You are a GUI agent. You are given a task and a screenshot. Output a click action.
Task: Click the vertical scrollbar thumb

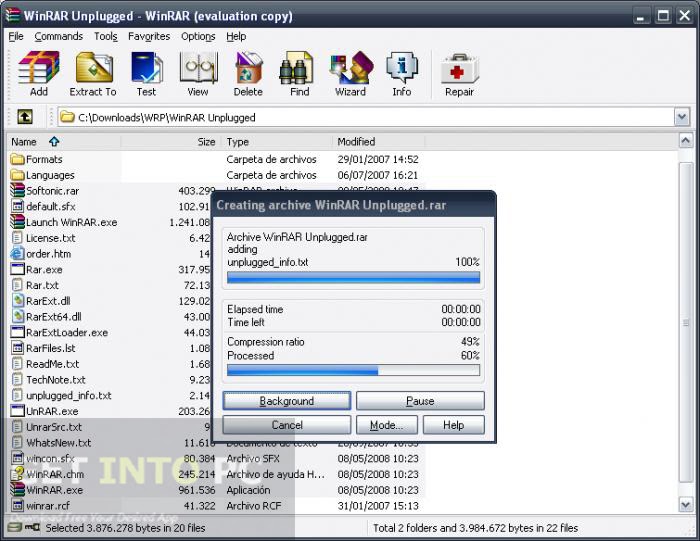coord(686,322)
